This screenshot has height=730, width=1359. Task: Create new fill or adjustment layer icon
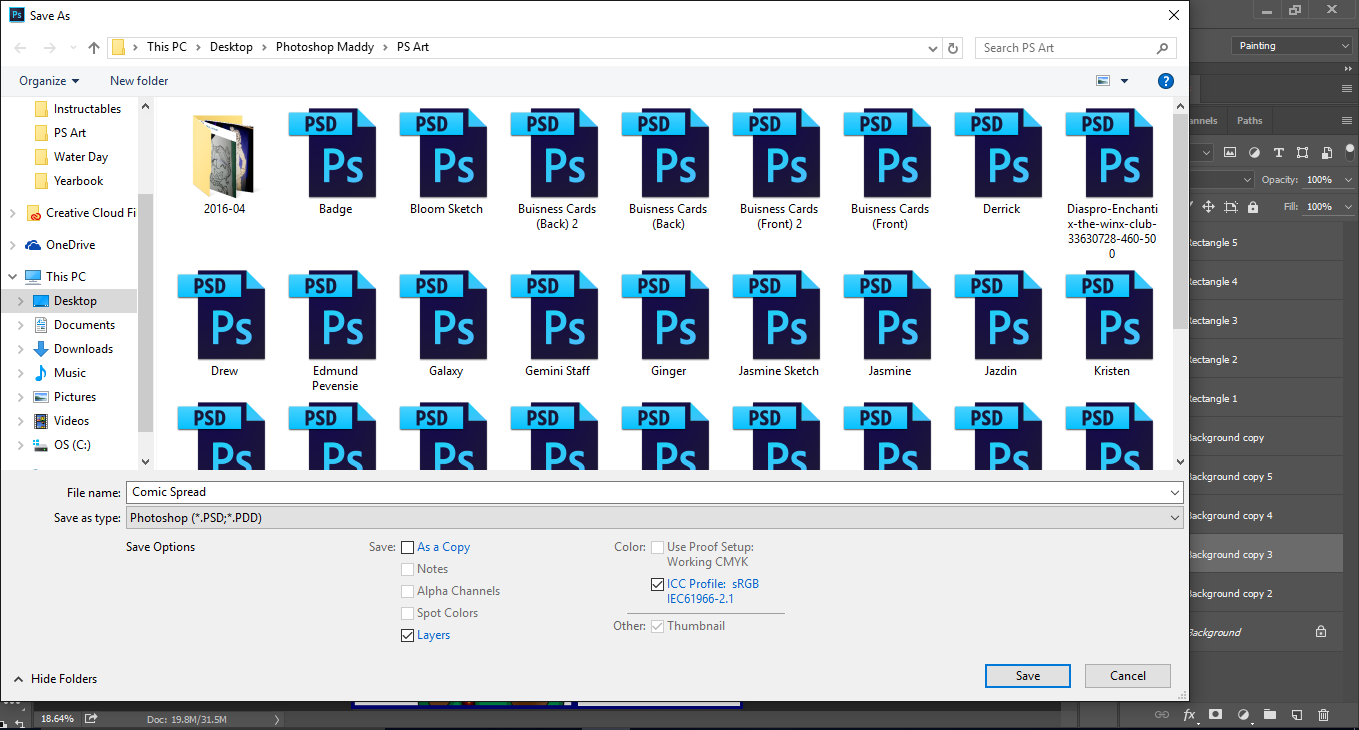tap(1243, 715)
